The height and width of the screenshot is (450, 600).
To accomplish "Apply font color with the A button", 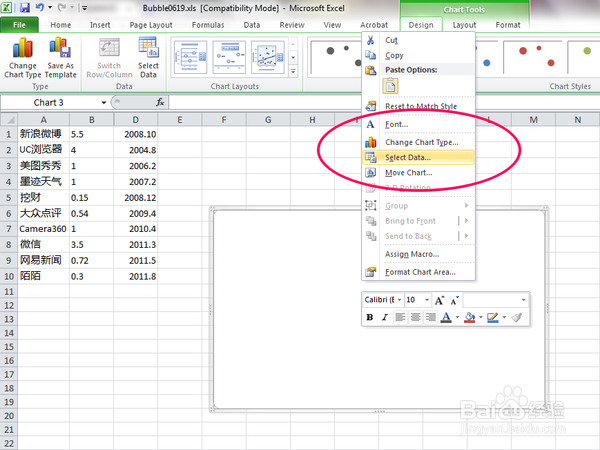I will (x=446, y=317).
